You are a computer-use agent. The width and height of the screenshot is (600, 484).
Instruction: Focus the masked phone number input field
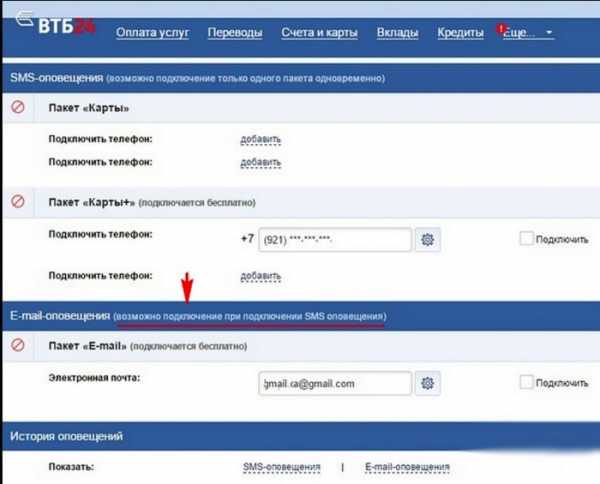coord(334,240)
